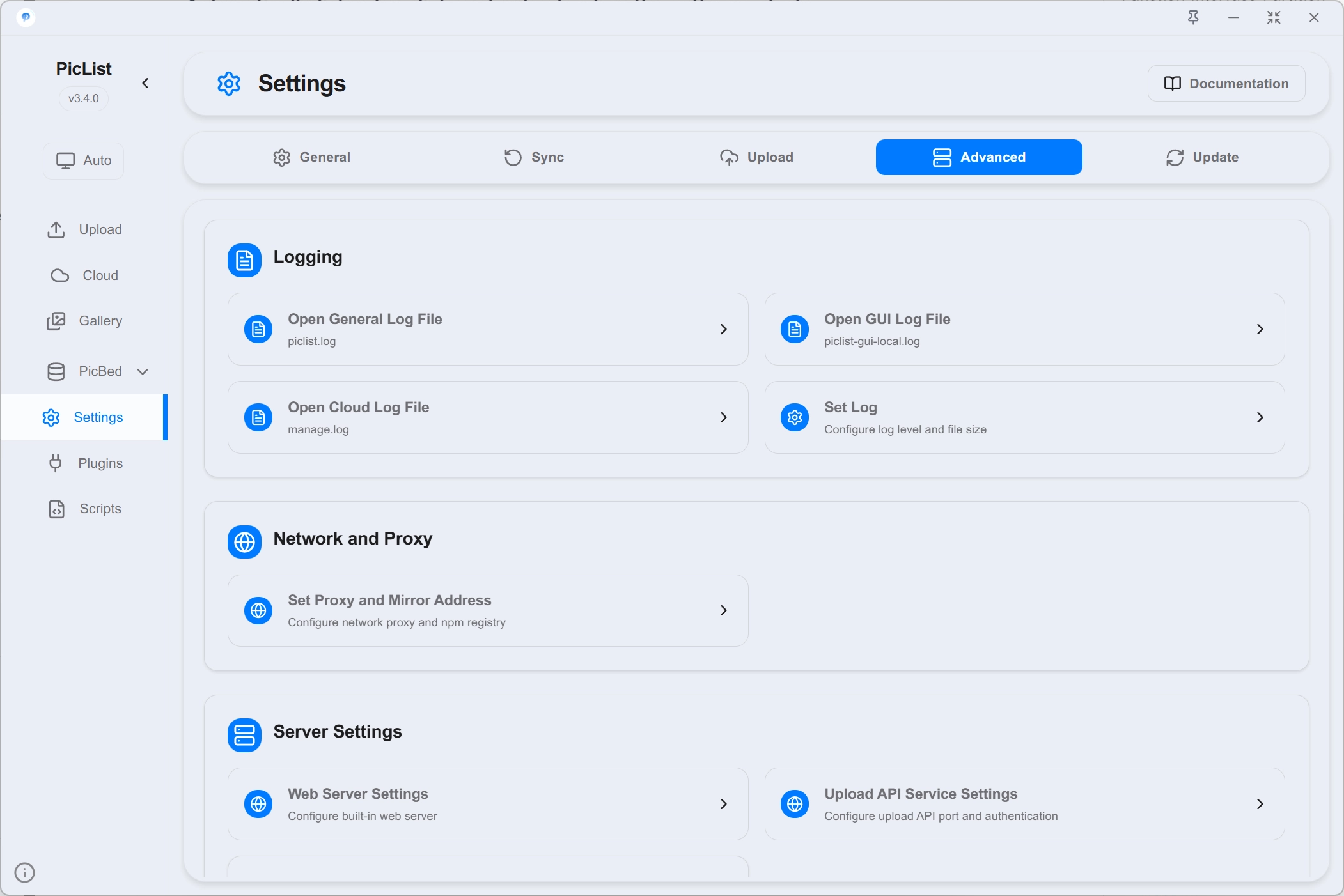Click the Network and Proxy heading
The image size is (1344, 896).
pos(353,539)
